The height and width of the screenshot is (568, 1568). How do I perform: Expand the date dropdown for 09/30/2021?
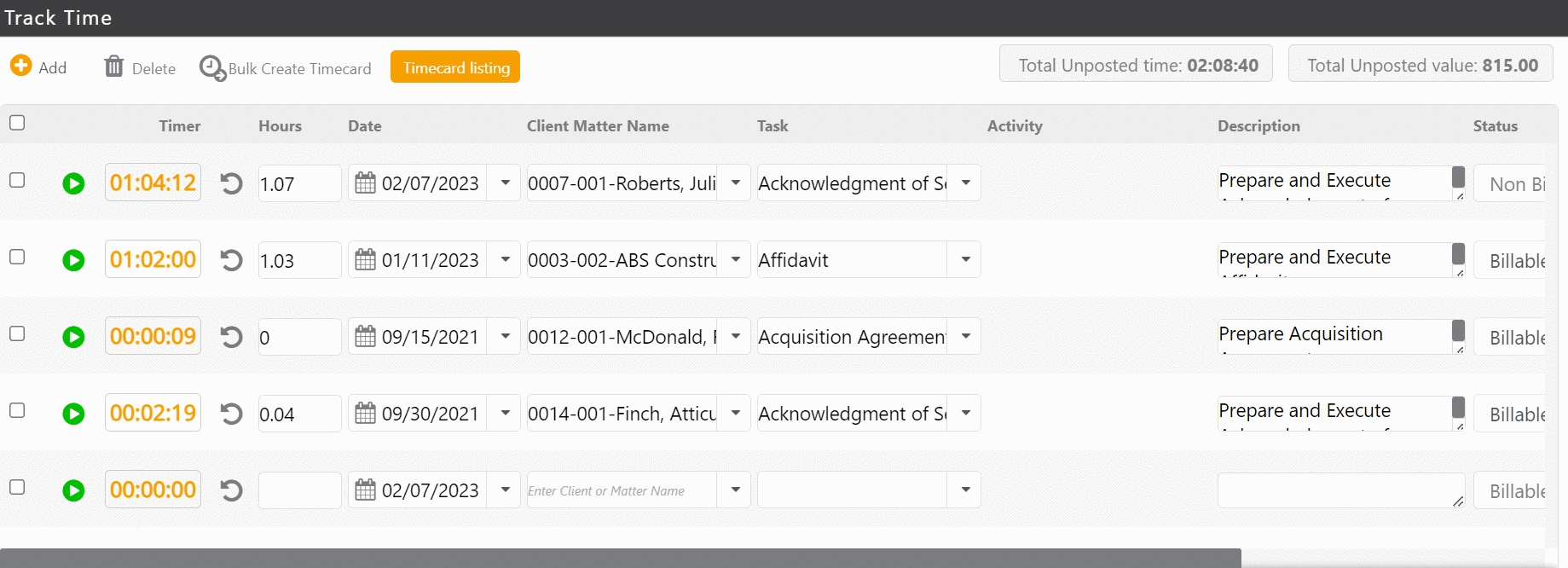(505, 413)
